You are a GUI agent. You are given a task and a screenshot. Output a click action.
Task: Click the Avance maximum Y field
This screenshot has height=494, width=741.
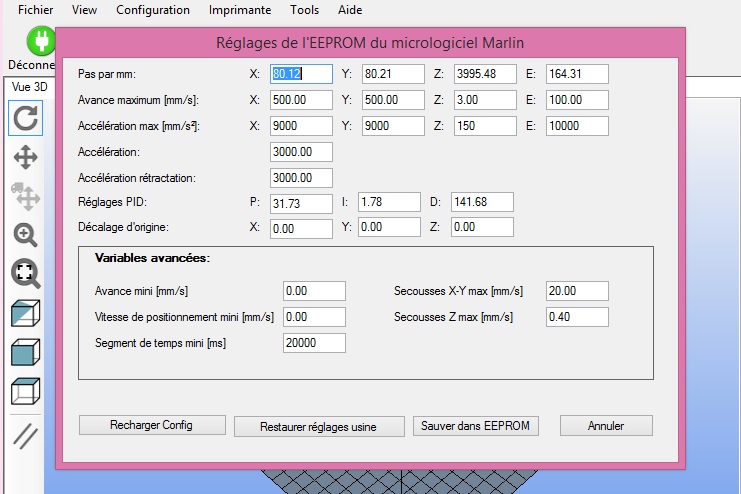pos(393,100)
